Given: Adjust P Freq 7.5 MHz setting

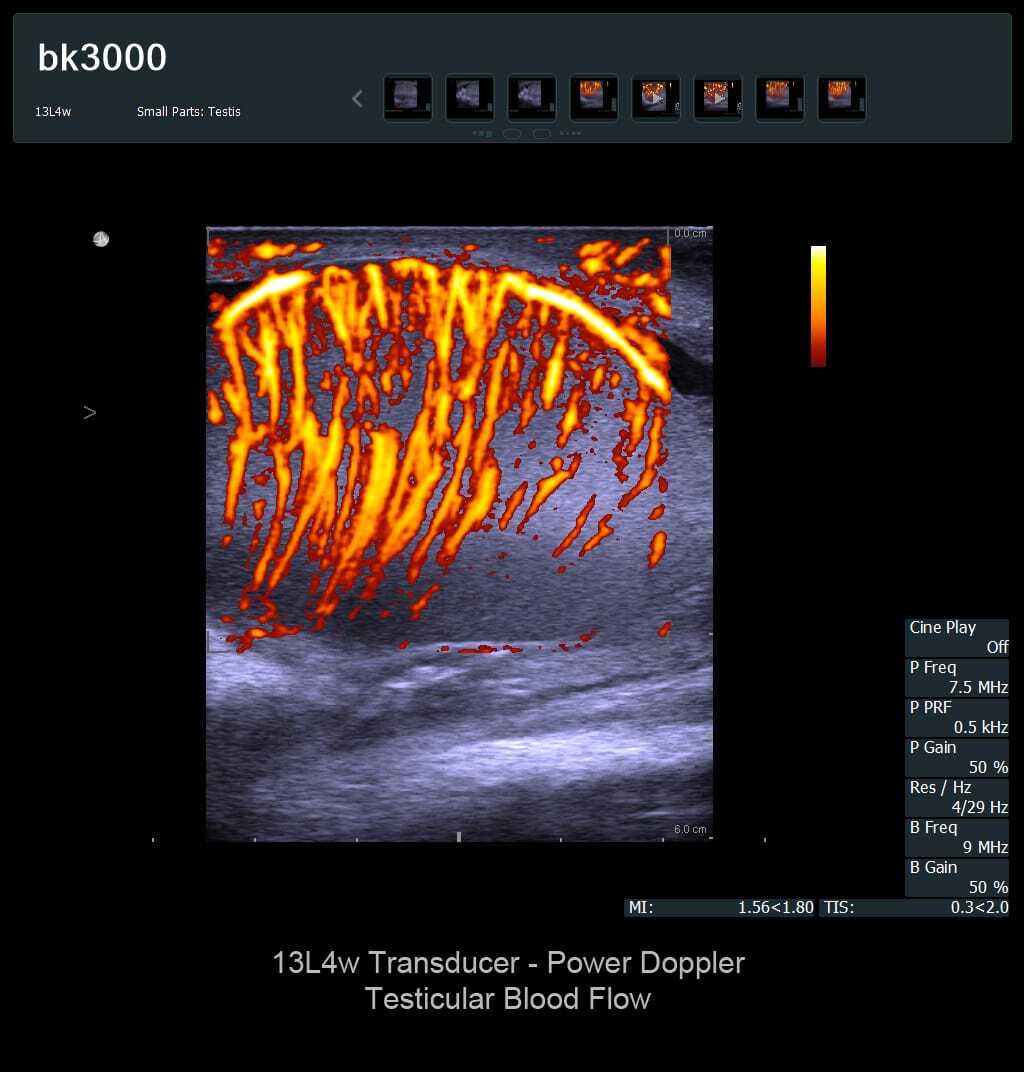Looking at the screenshot, I should click(957, 677).
